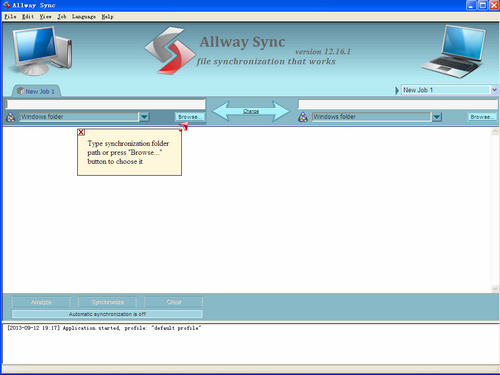Click the left Browse button
The height and width of the screenshot is (375, 500).
click(x=189, y=117)
